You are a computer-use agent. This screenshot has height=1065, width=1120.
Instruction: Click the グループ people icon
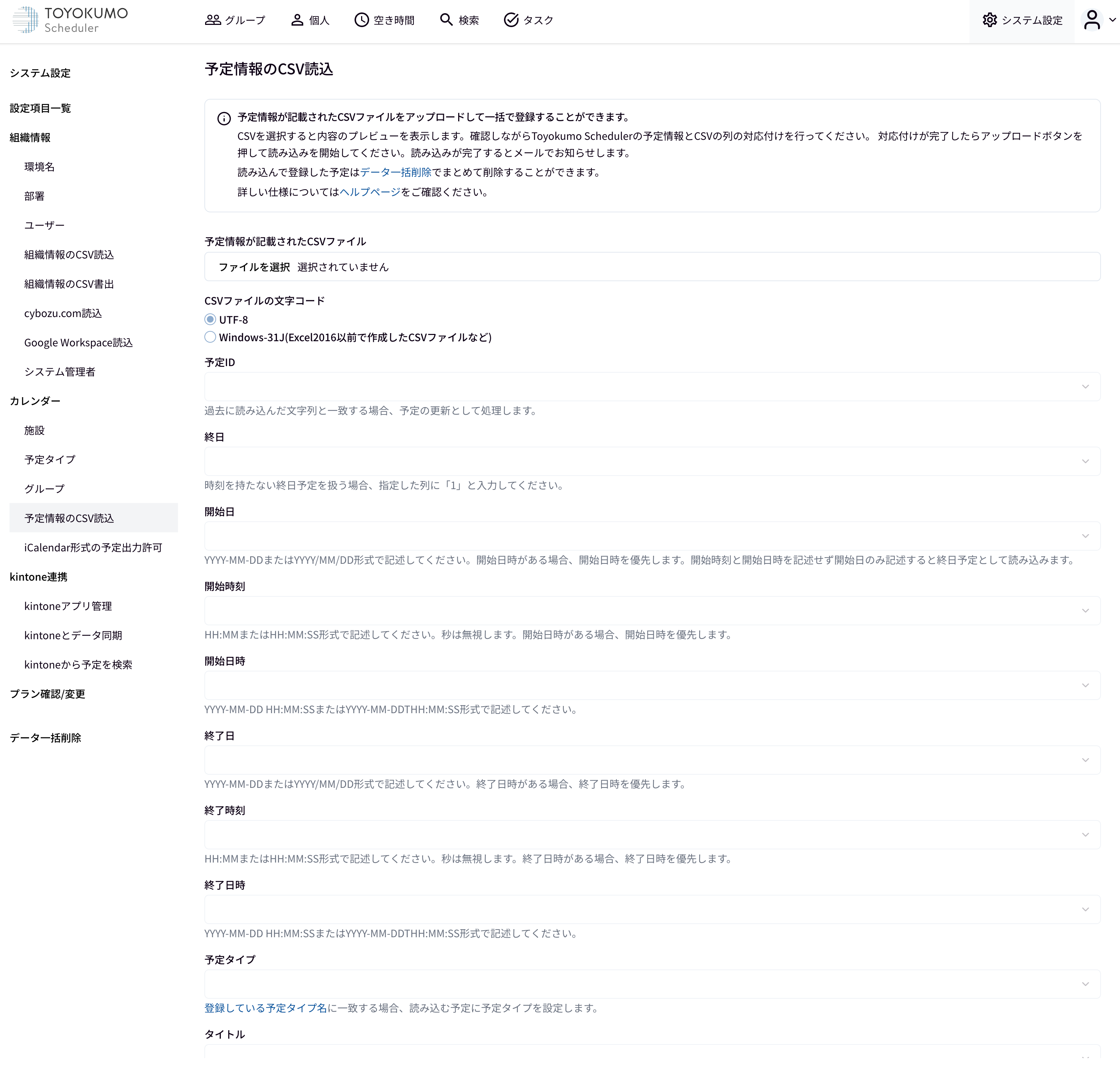[x=213, y=20]
